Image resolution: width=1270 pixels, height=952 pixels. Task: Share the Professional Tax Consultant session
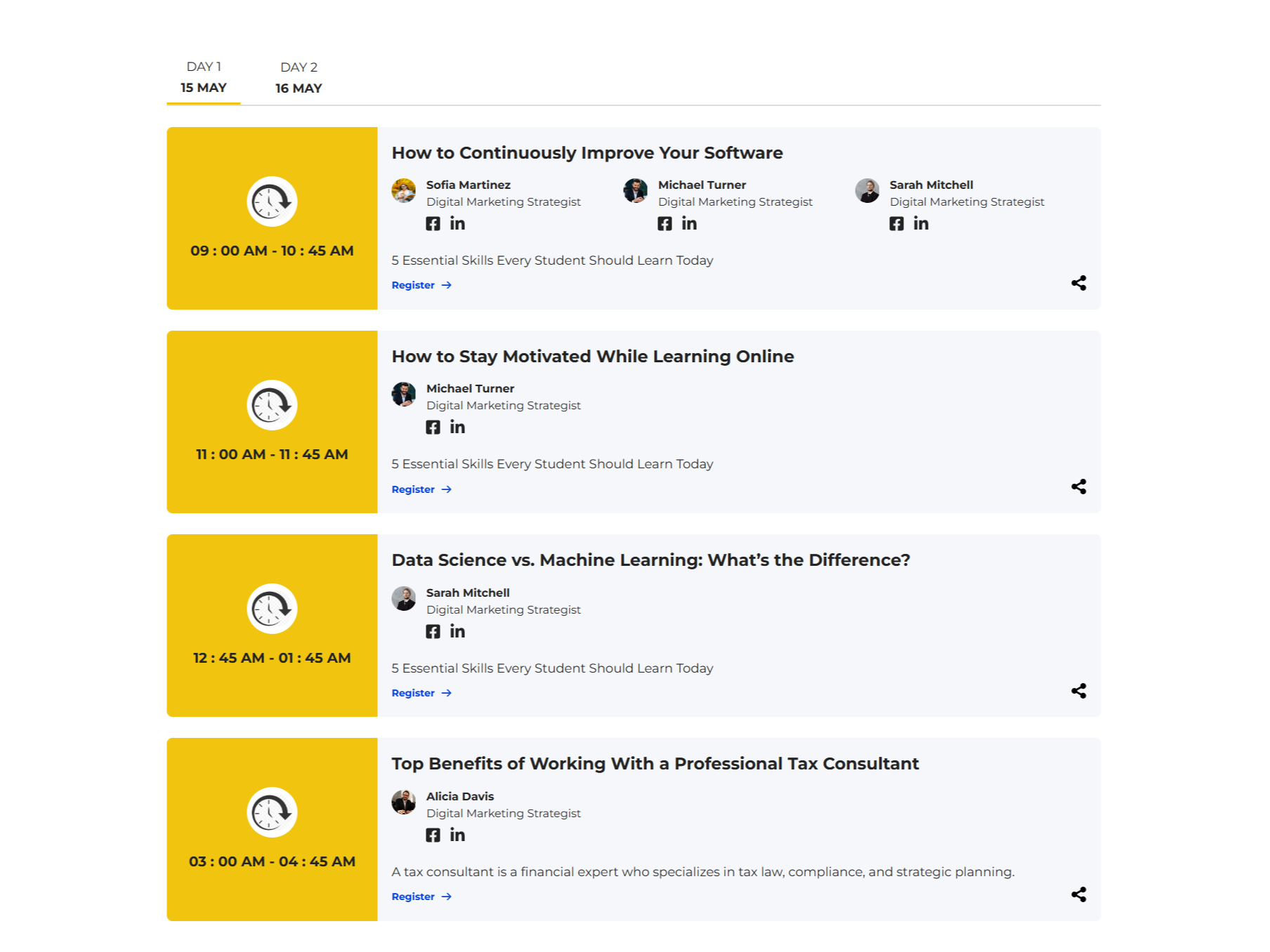point(1079,894)
